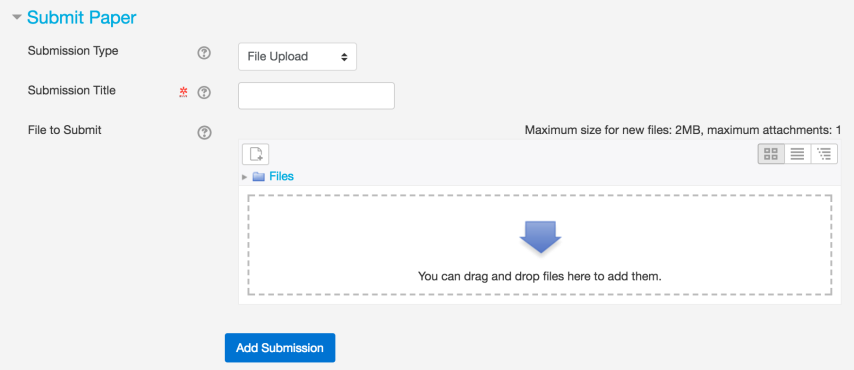Click the drag and drop files text
Screen dimensions: 854x370
coord(540,276)
